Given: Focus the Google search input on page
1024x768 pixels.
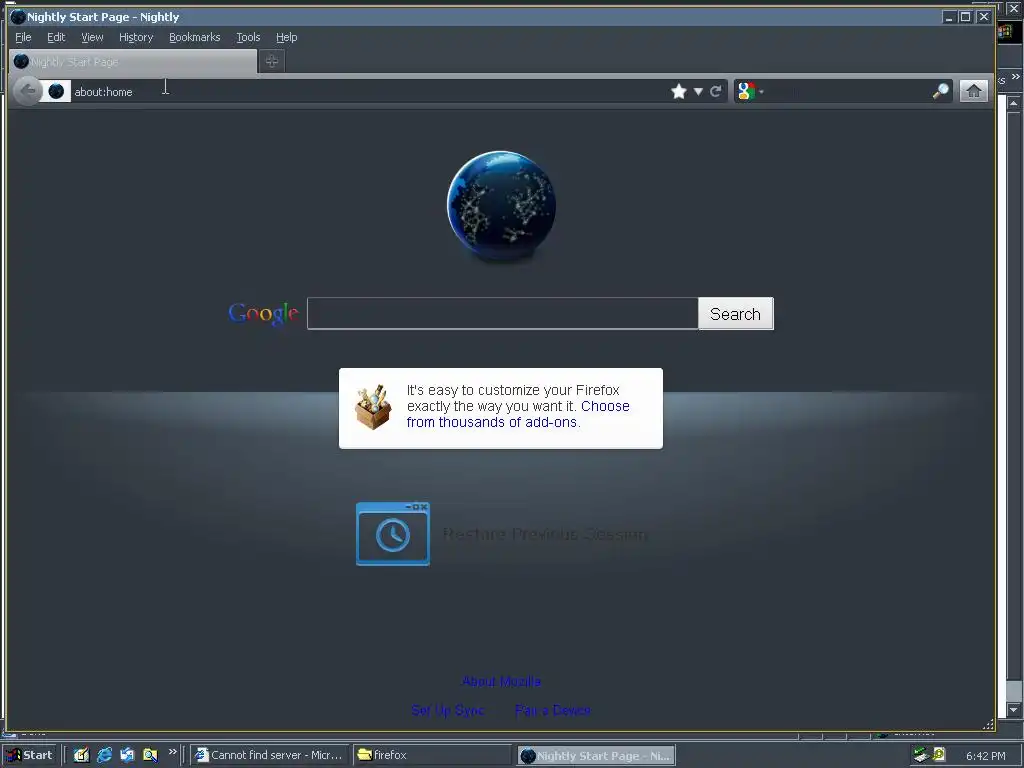Looking at the screenshot, I should click(x=502, y=313).
